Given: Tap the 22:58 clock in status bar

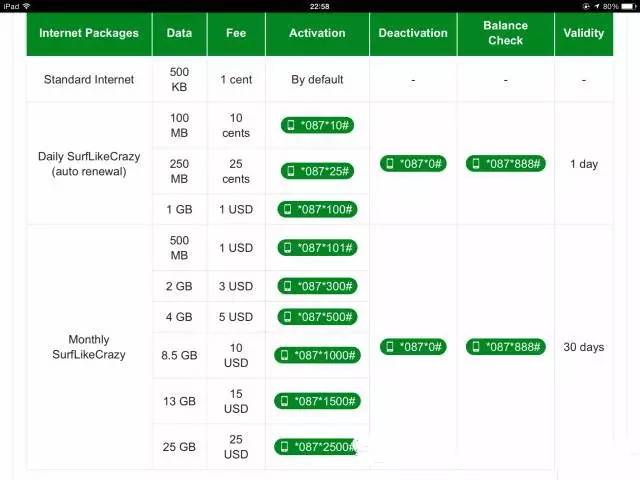Looking at the screenshot, I should tap(320, 6).
